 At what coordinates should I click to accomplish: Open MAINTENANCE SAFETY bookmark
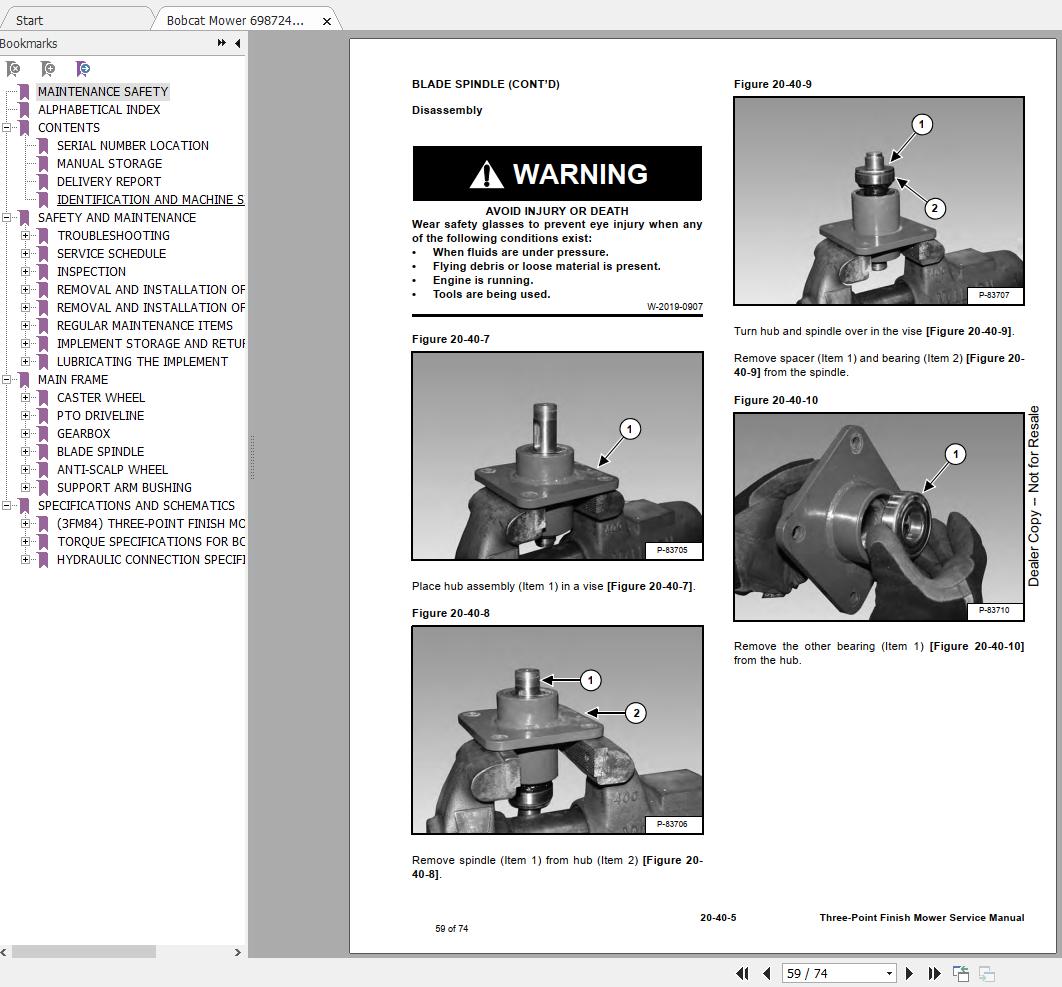103,91
